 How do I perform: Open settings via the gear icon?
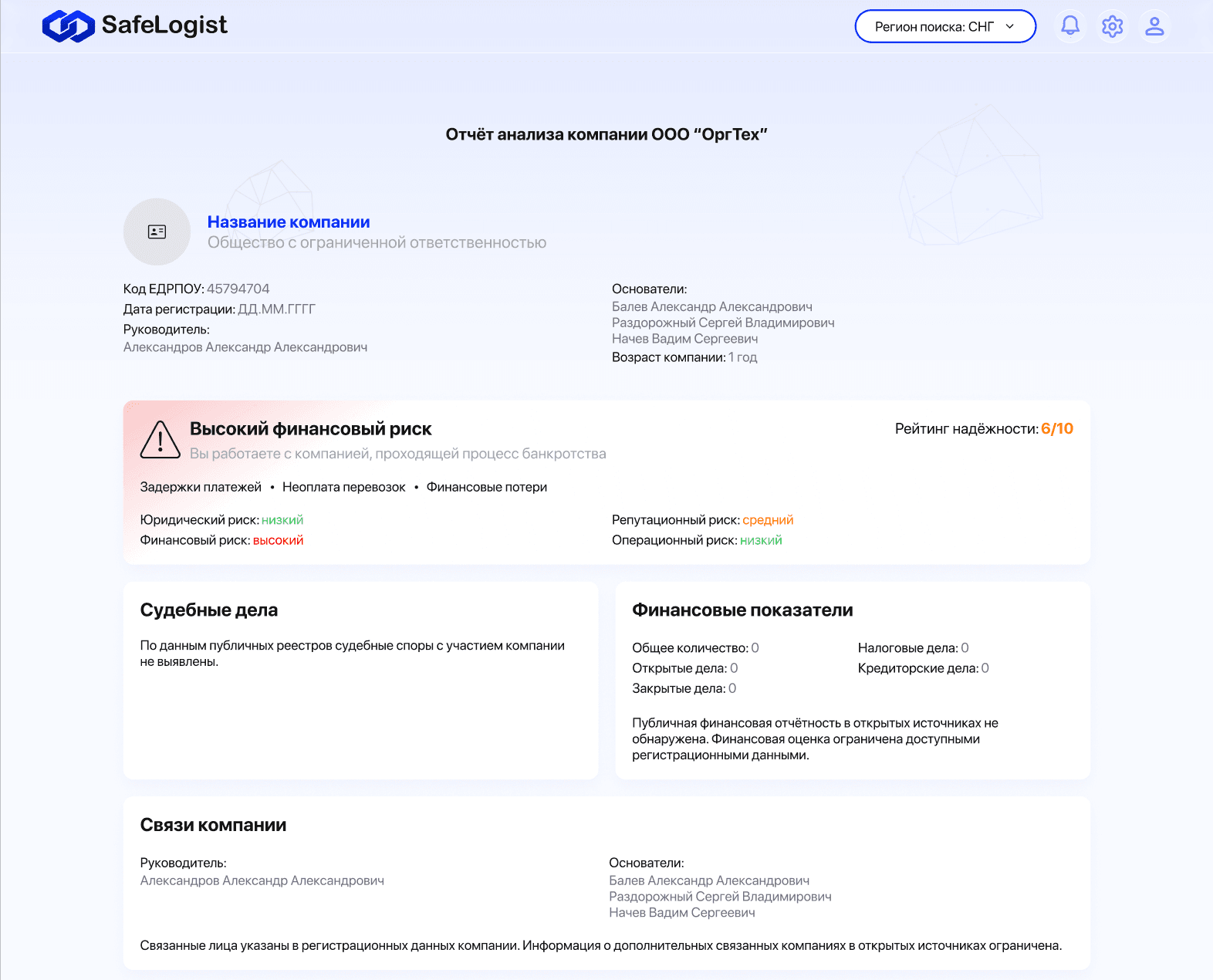1112,26
